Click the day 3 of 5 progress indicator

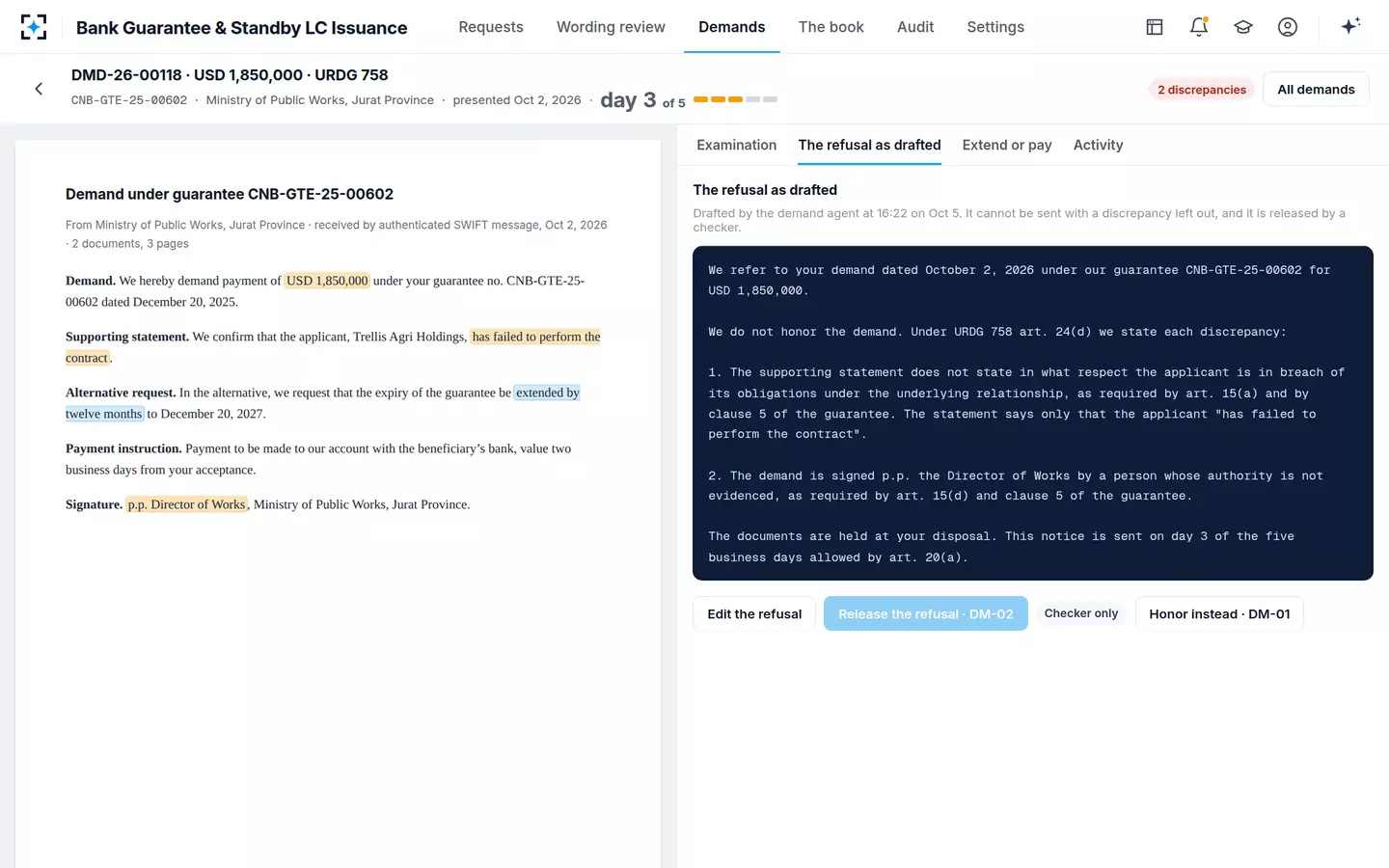(689, 99)
